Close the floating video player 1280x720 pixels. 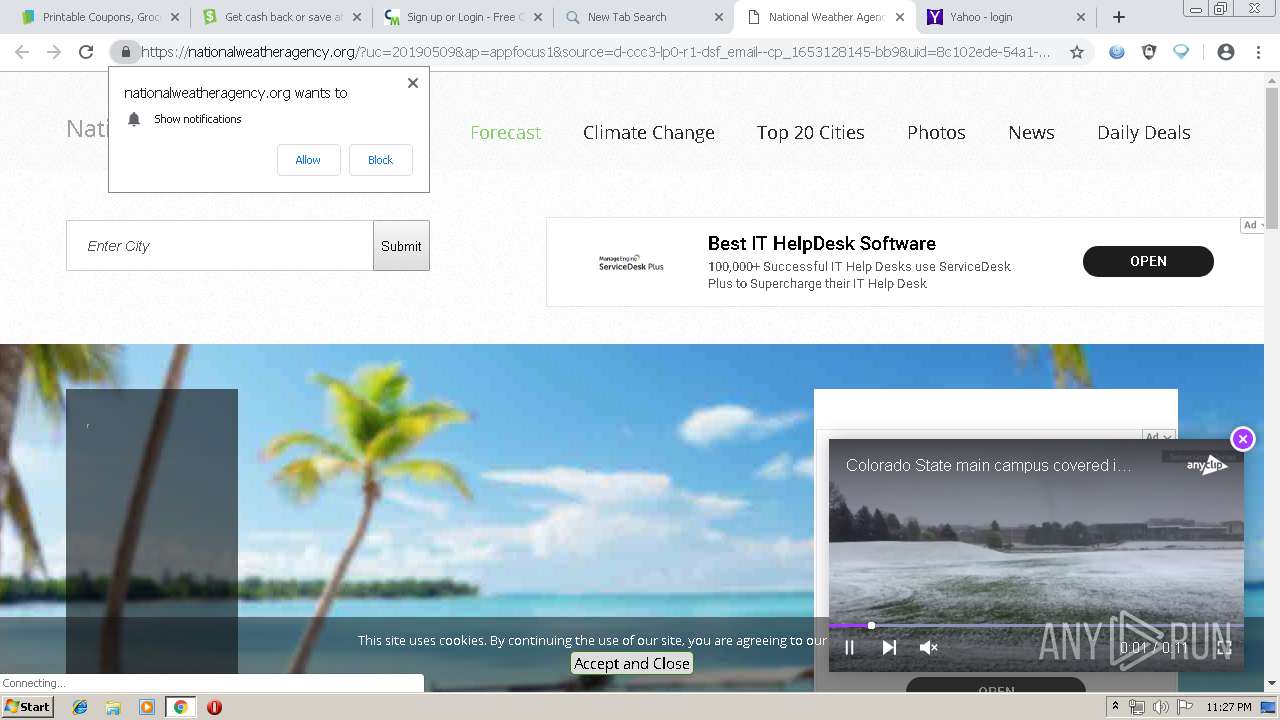pyautogui.click(x=1243, y=439)
